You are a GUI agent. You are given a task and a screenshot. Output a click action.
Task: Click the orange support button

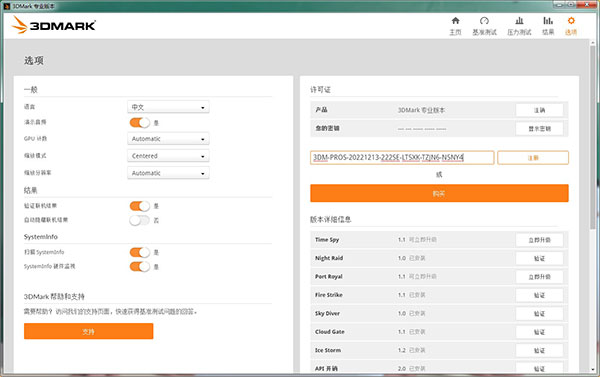tap(88, 331)
